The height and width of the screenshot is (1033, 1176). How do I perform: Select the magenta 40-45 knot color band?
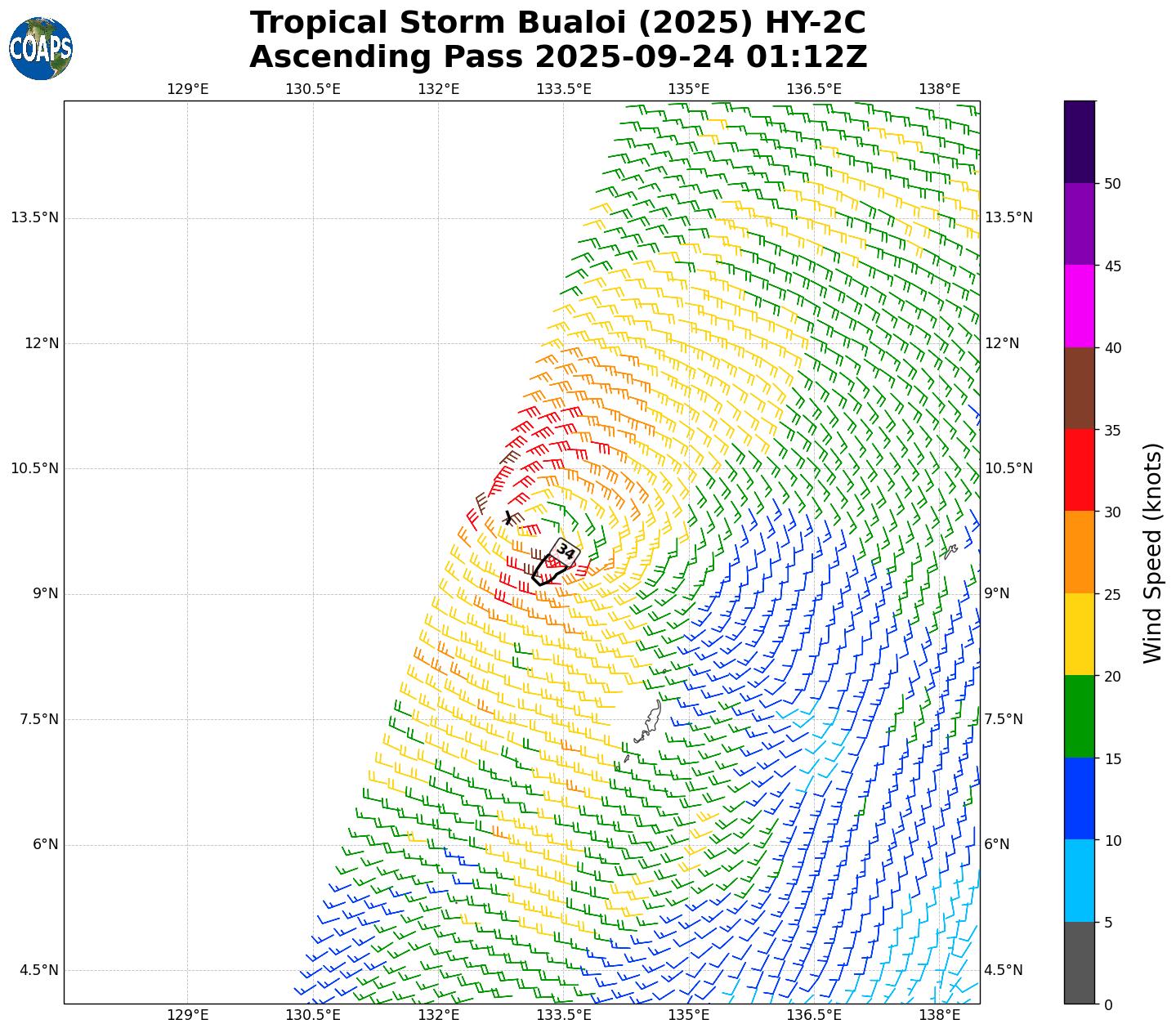pos(1079,306)
